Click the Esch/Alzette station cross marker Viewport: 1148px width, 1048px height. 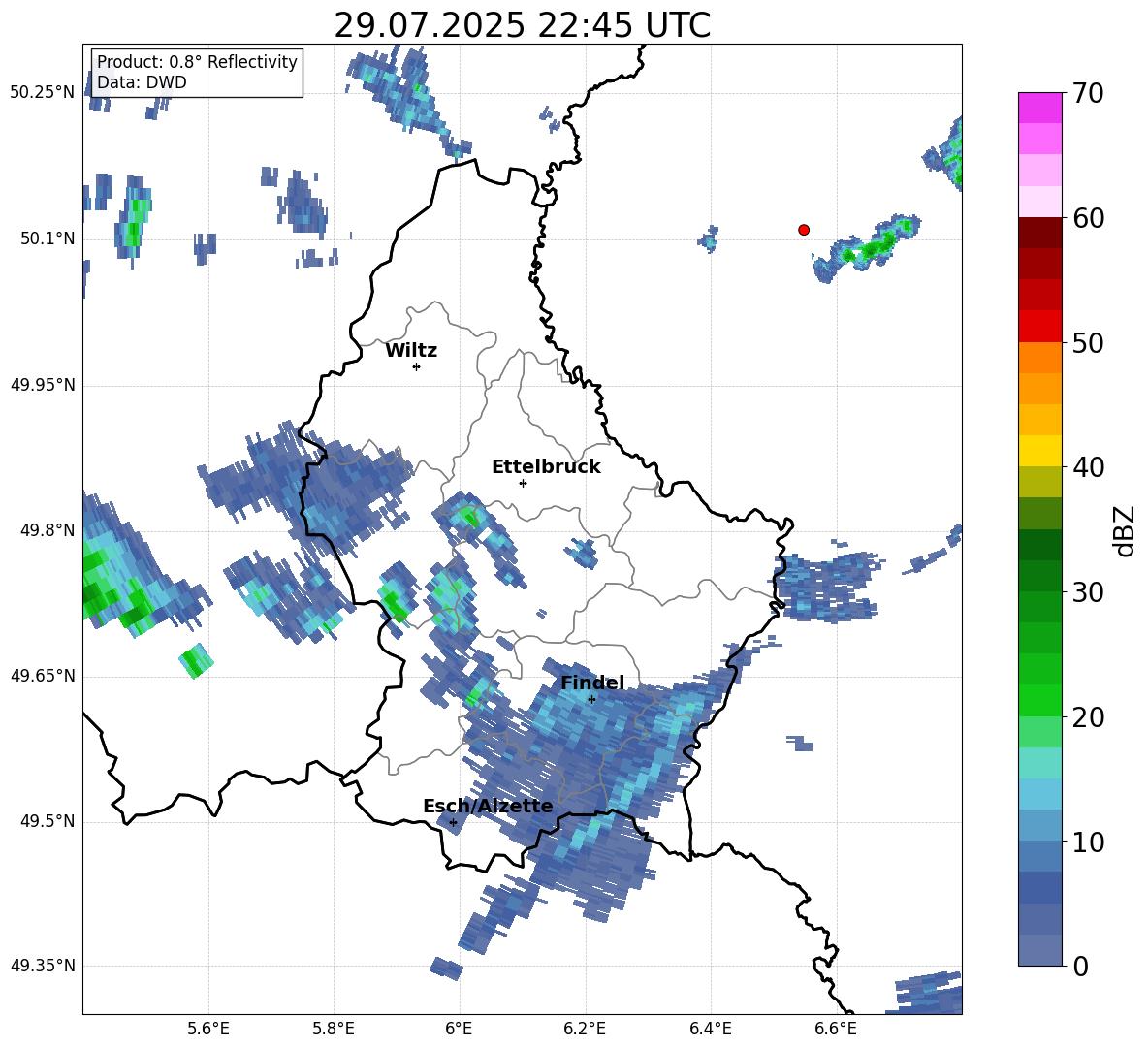(x=453, y=822)
